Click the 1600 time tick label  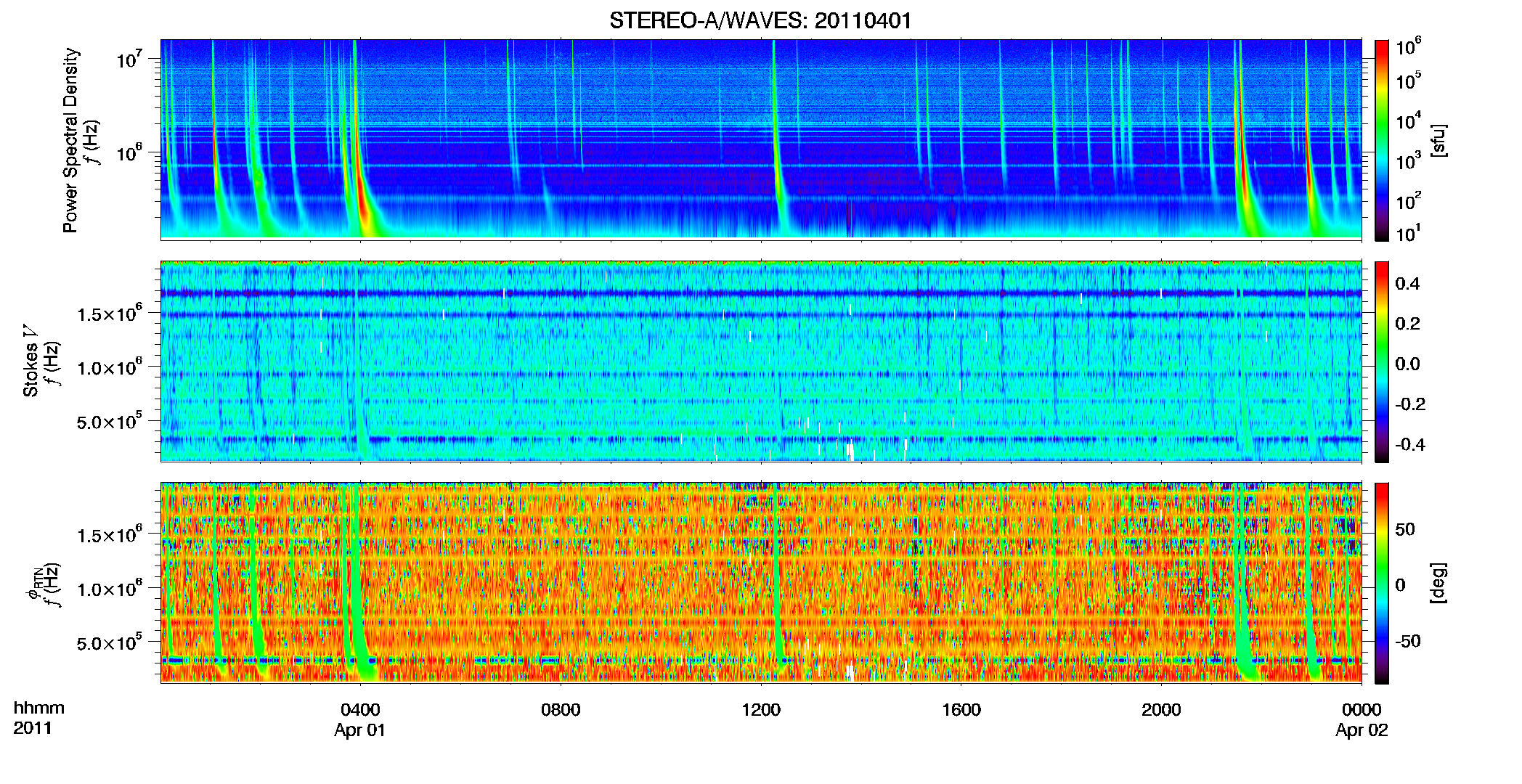961,709
